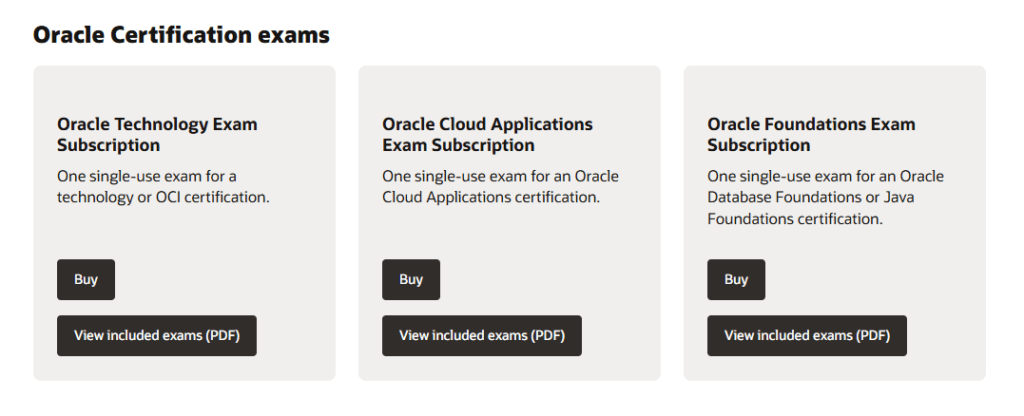Image resolution: width=1024 pixels, height=416 pixels.
Task: Click empty space above Technology card title
Action: point(184,92)
